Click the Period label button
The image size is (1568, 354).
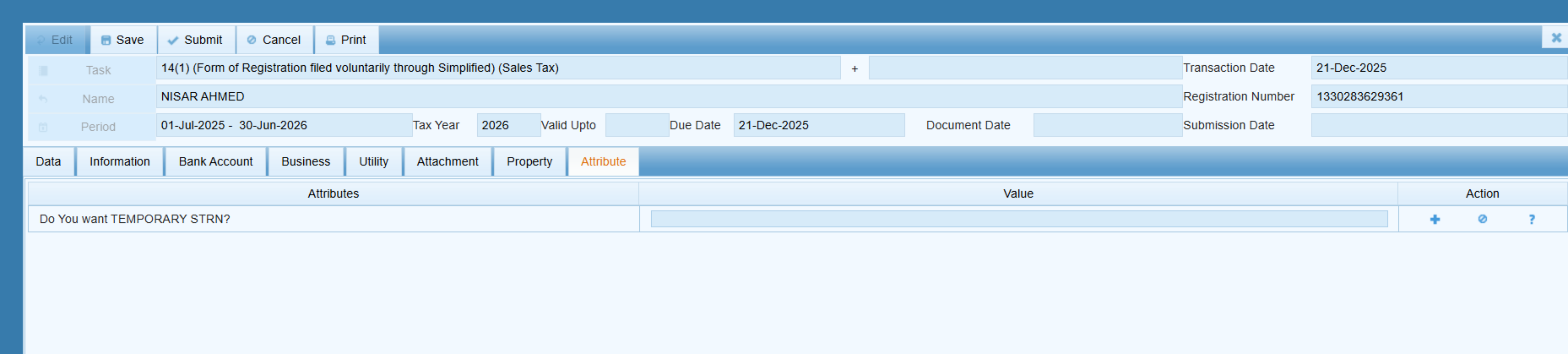(x=91, y=127)
